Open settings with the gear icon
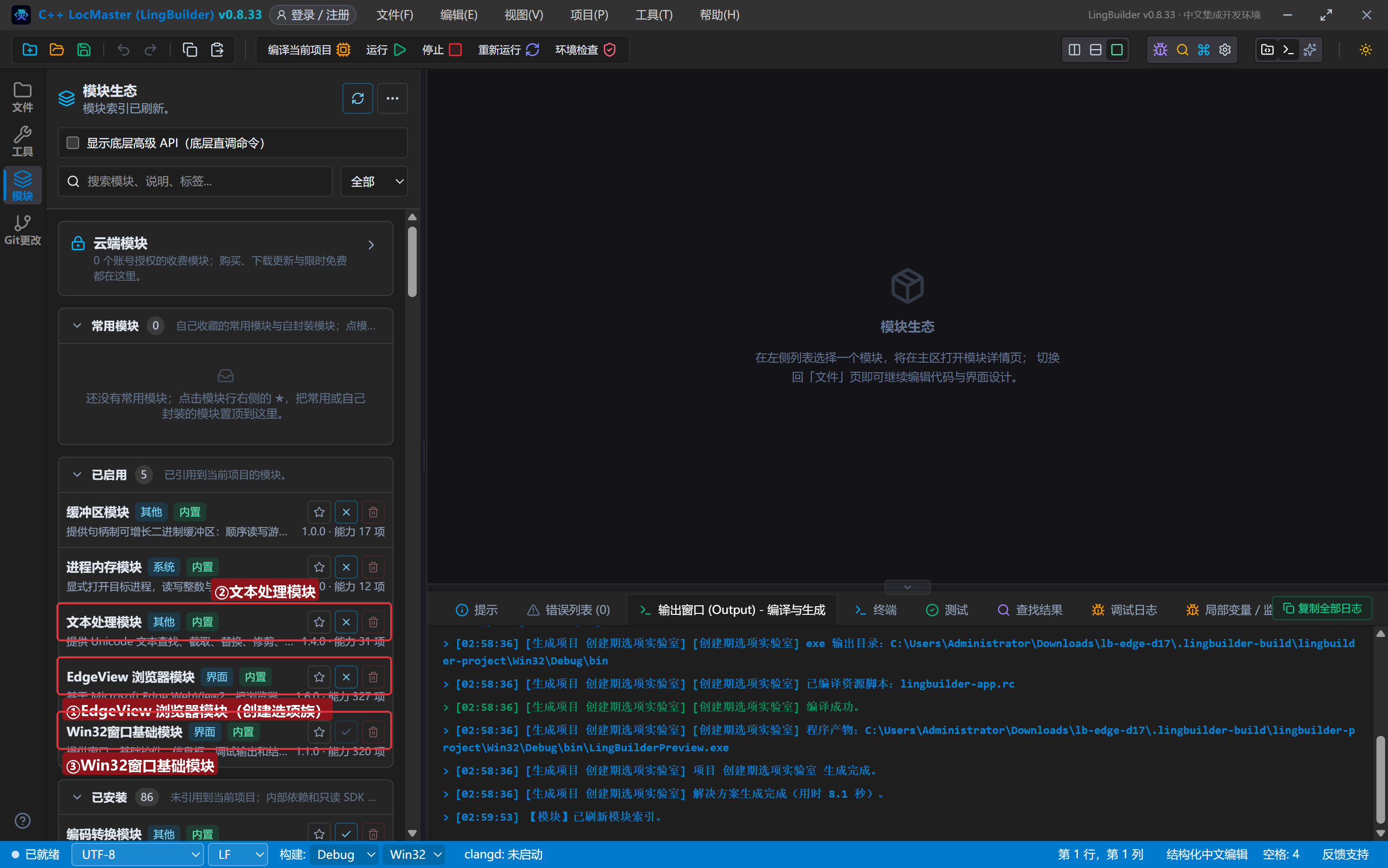The height and width of the screenshot is (868, 1388). (x=1225, y=50)
